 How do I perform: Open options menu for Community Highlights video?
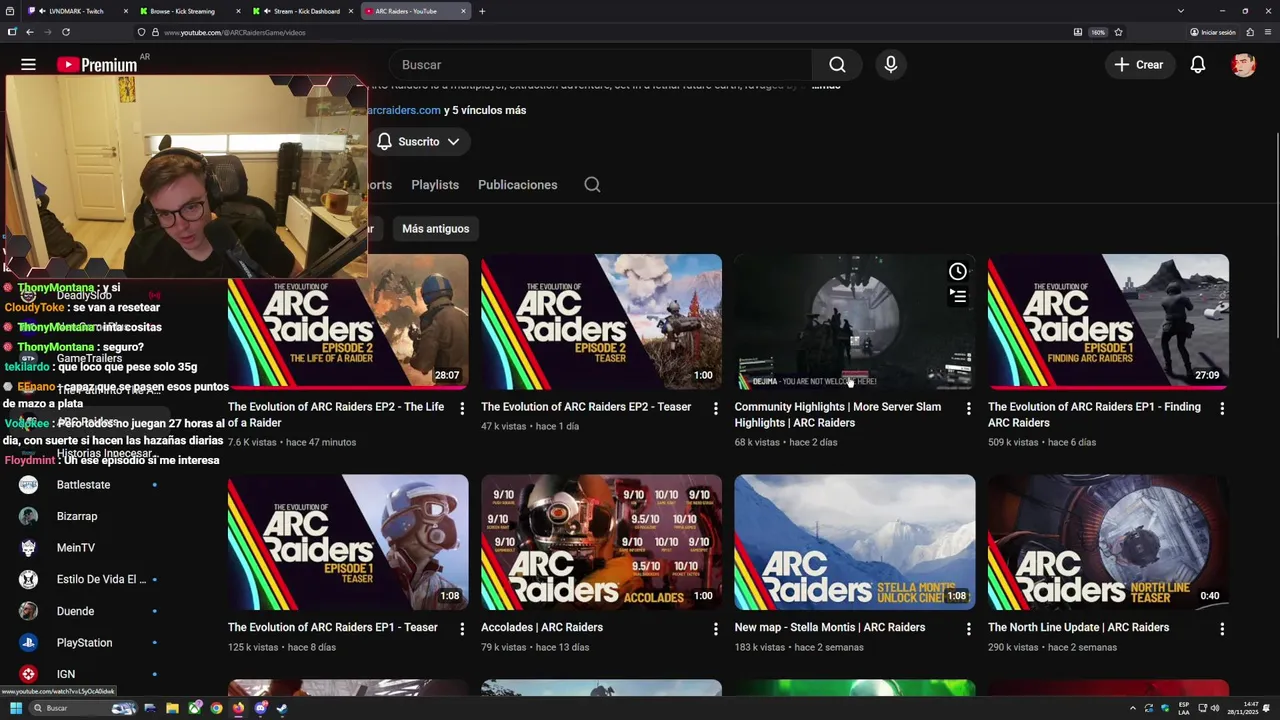[968, 408]
